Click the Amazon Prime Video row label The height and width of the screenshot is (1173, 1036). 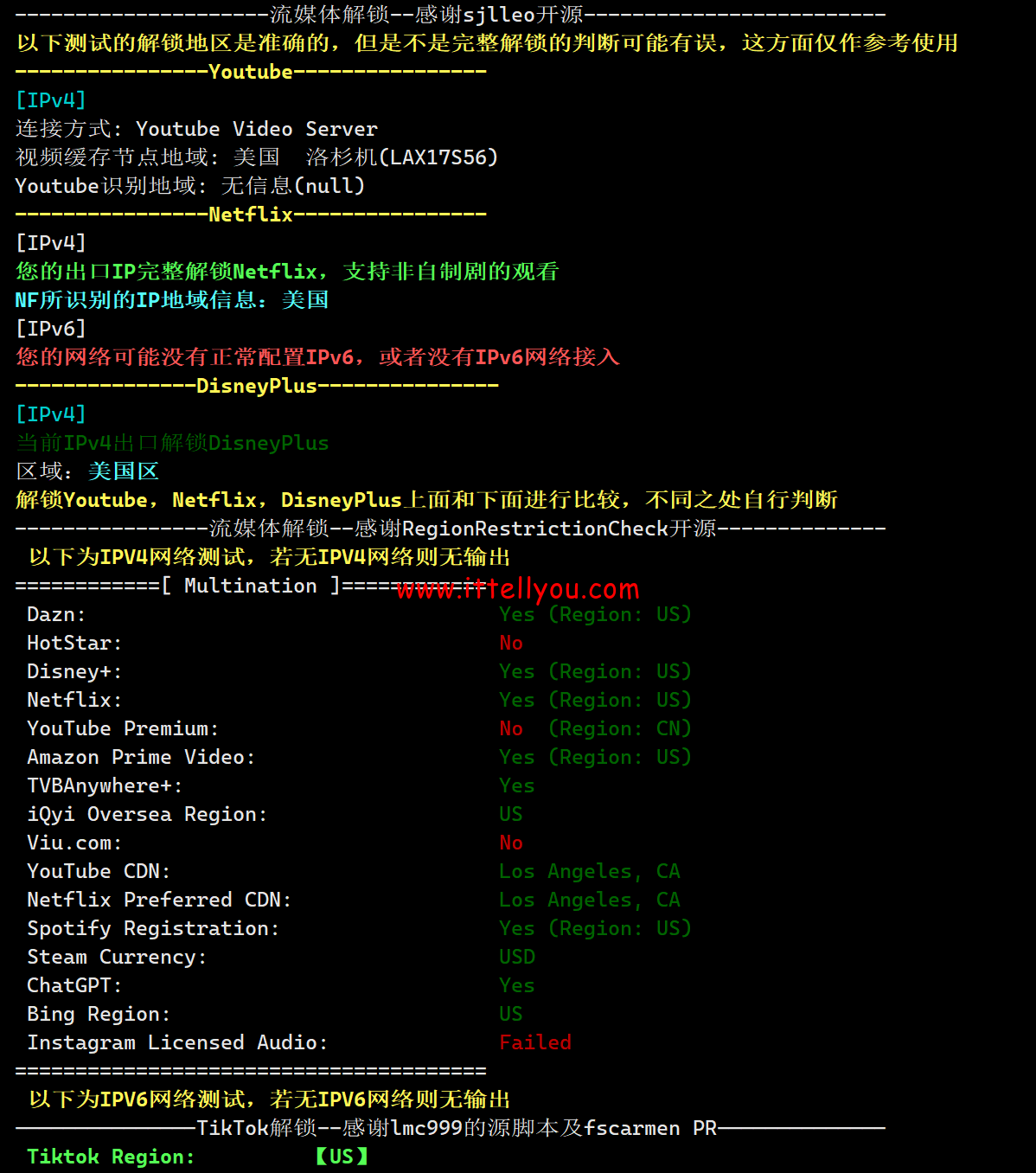tap(141, 757)
